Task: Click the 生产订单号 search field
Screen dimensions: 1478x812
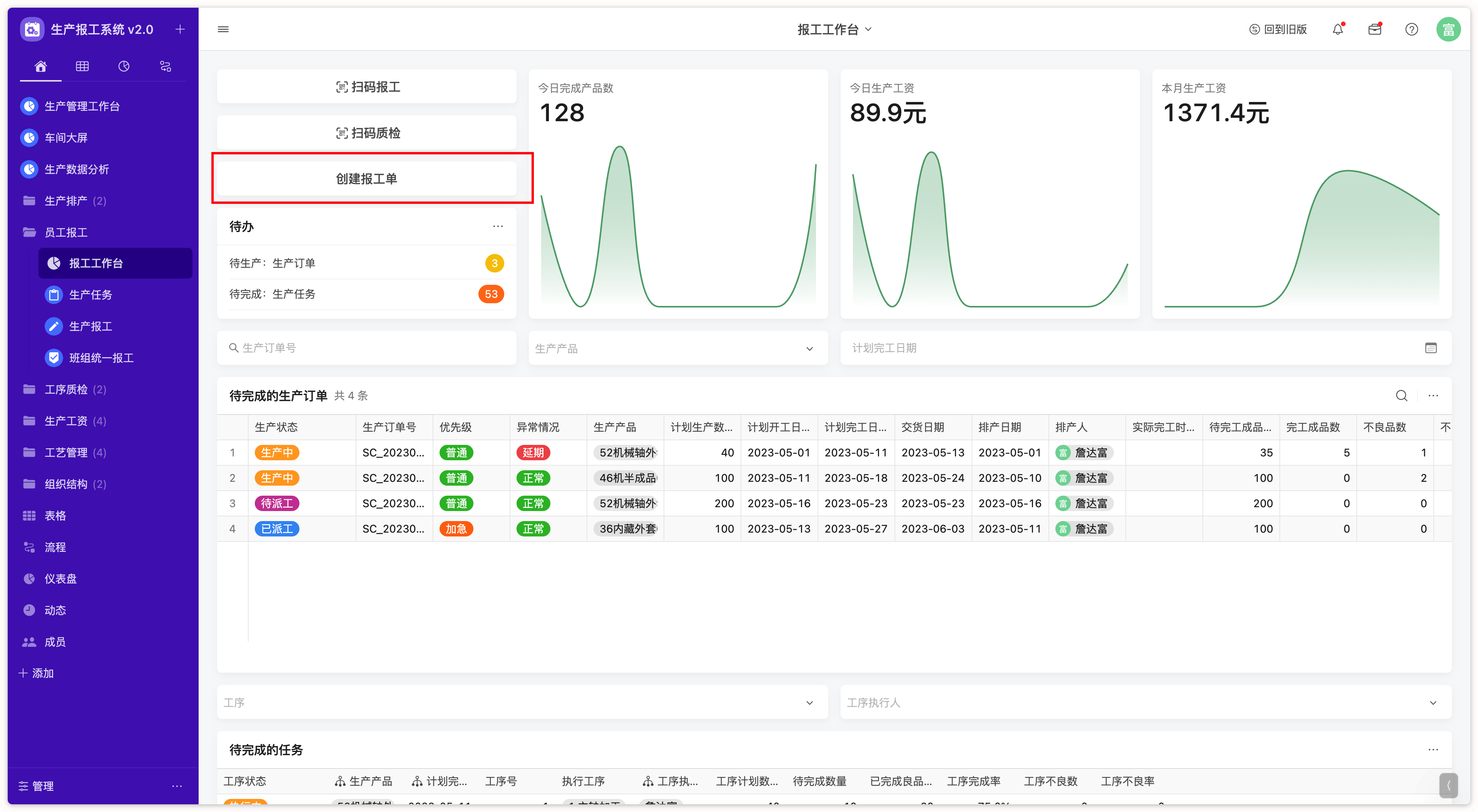Action: (367, 348)
